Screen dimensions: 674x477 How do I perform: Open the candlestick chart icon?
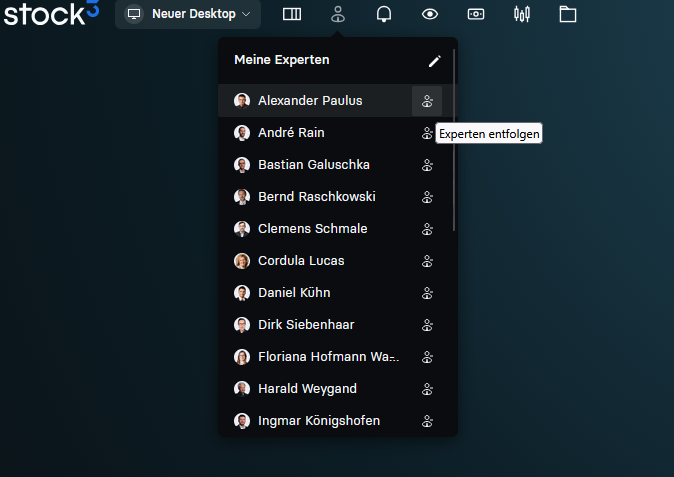[x=522, y=14]
